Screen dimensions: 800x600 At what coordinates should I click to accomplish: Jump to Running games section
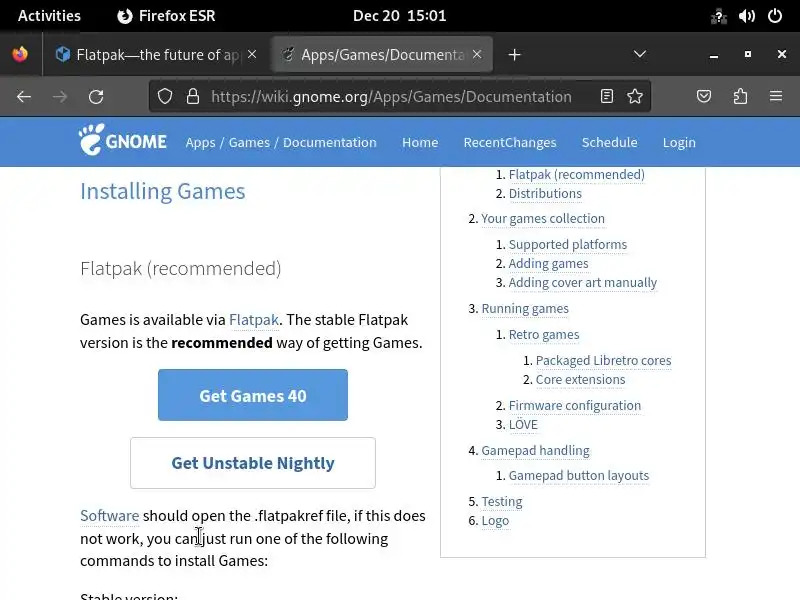pyautogui.click(x=525, y=309)
